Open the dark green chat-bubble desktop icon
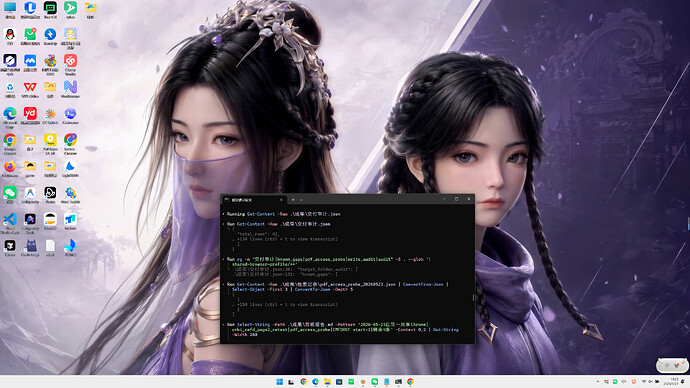Image resolution: width=690 pixels, height=388 pixels. click(50, 9)
